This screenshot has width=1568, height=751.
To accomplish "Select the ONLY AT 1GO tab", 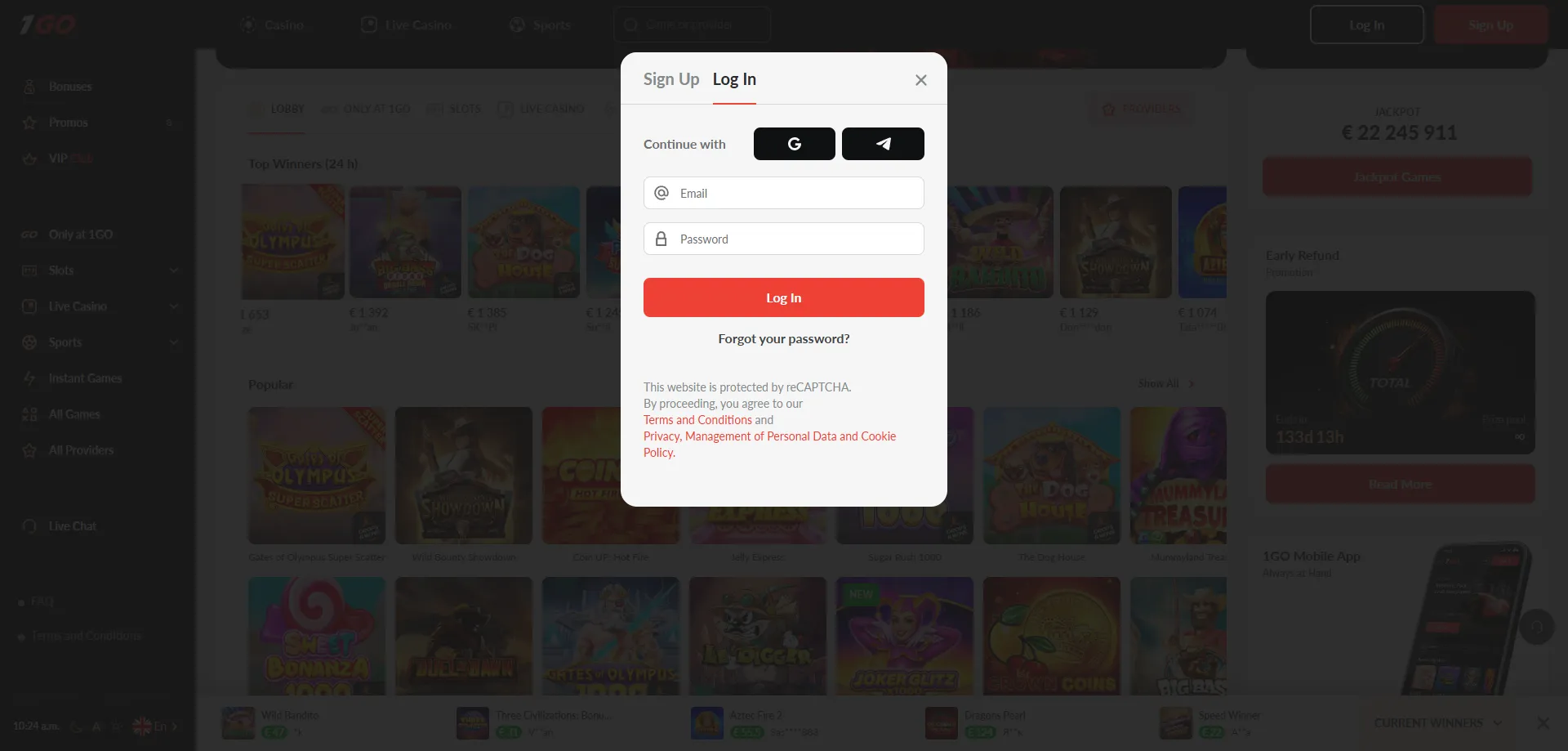I will [366, 109].
